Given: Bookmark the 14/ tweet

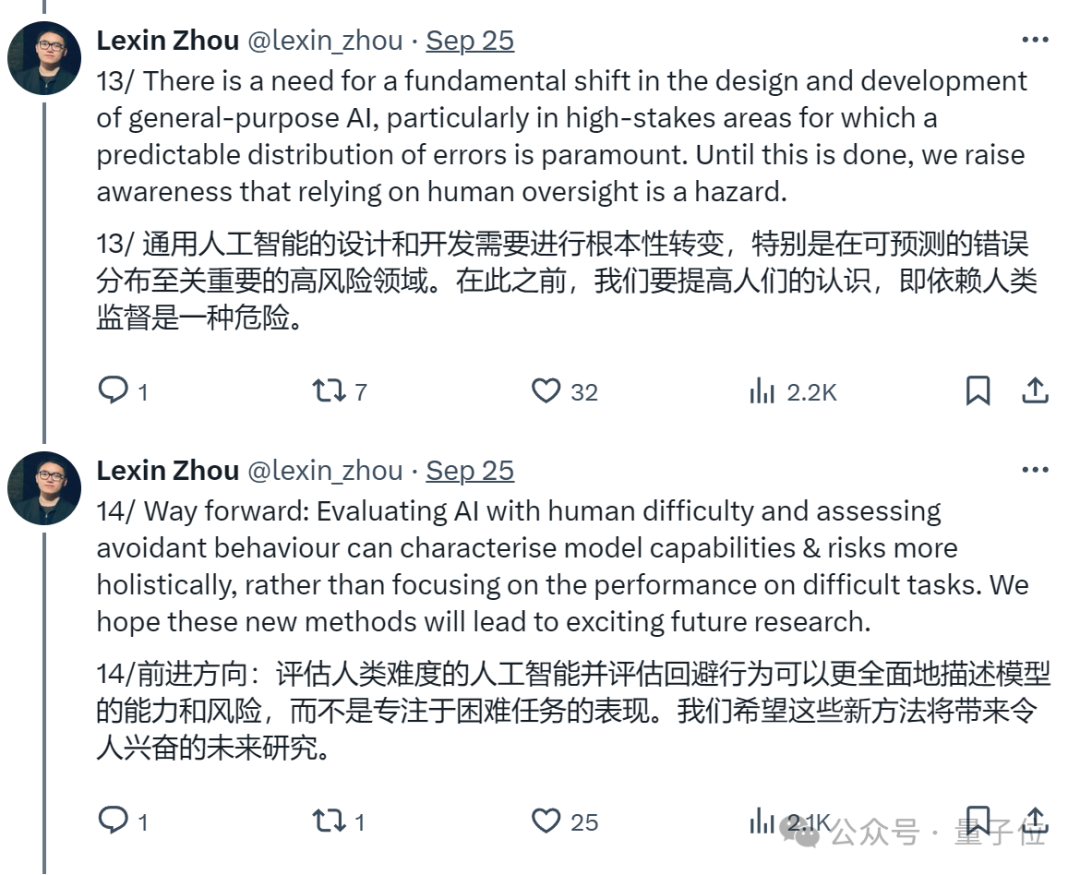Looking at the screenshot, I should coord(978,821).
